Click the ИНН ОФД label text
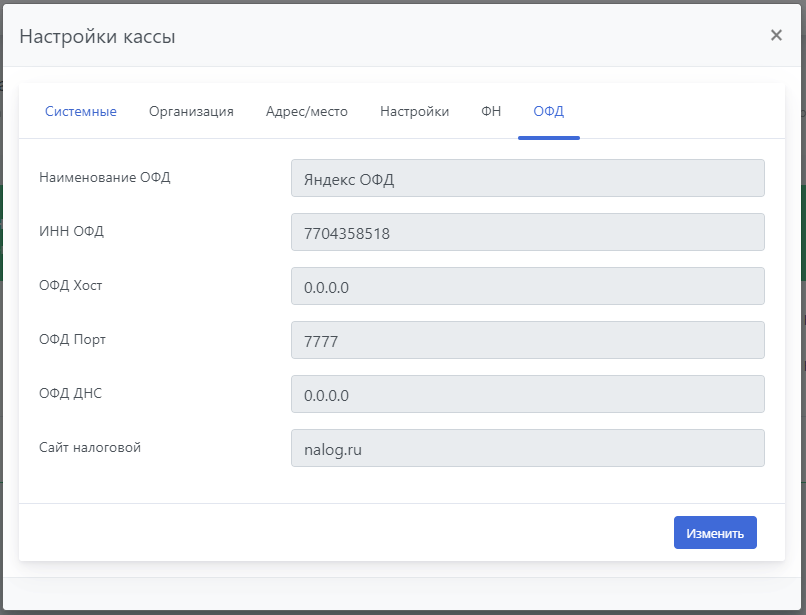Viewport: 806px width, 615px height. click(x=71, y=232)
